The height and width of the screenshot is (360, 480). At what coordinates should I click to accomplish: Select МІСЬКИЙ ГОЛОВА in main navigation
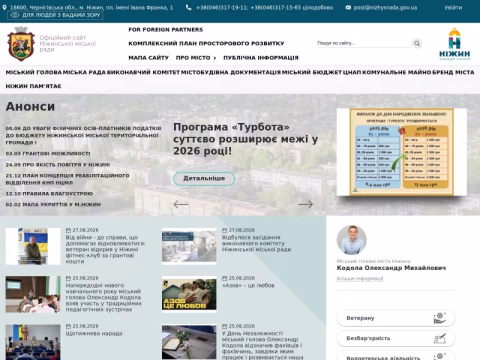pyautogui.click(x=34, y=72)
